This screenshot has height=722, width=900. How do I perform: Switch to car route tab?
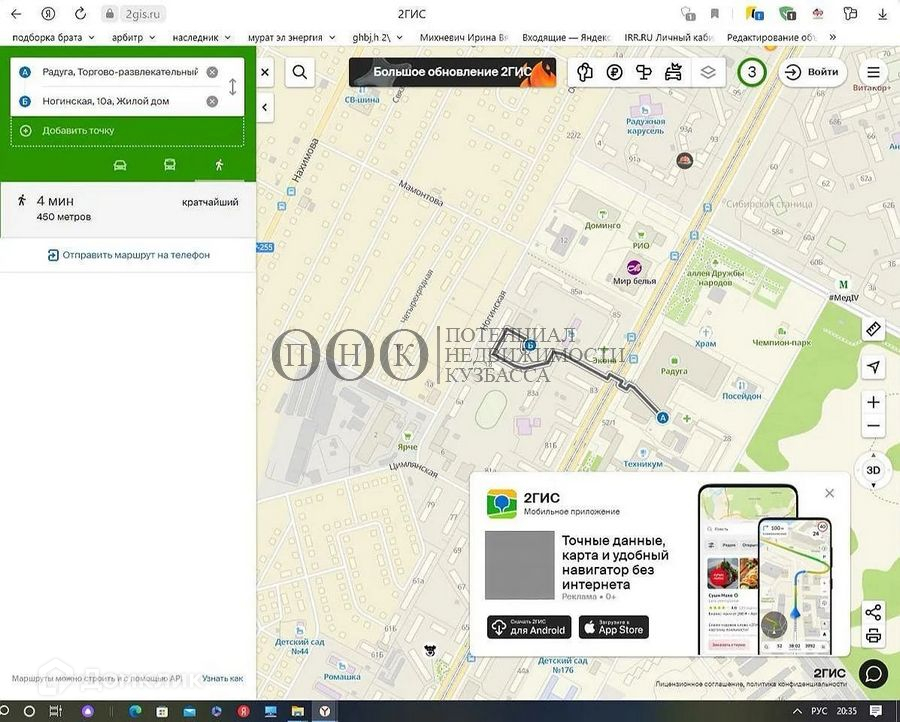click(120, 165)
